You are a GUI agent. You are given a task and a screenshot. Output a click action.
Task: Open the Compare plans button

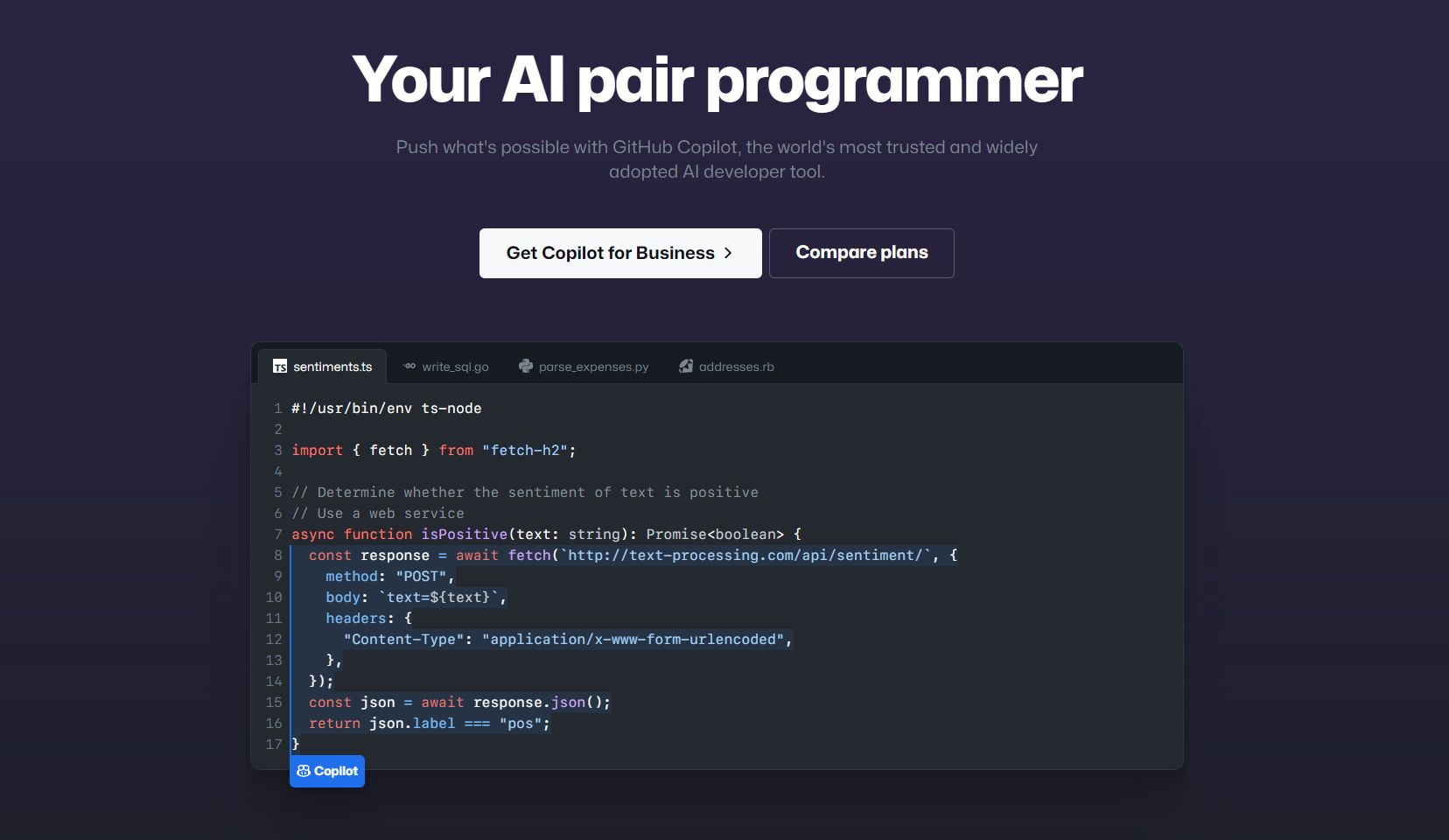(862, 253)
